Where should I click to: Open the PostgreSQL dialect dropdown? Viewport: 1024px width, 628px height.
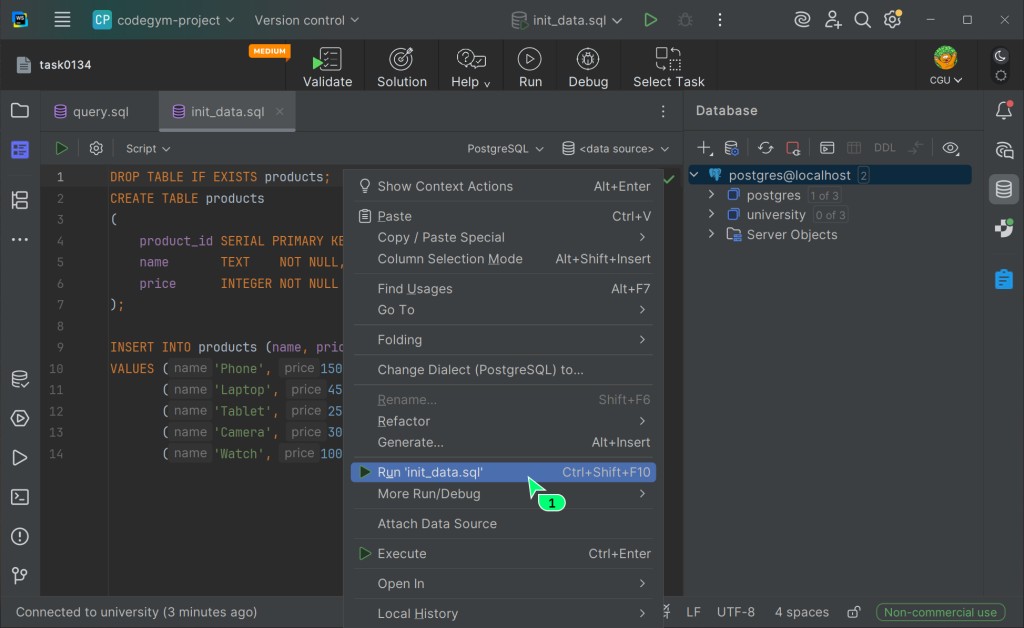tap(505, 148)
